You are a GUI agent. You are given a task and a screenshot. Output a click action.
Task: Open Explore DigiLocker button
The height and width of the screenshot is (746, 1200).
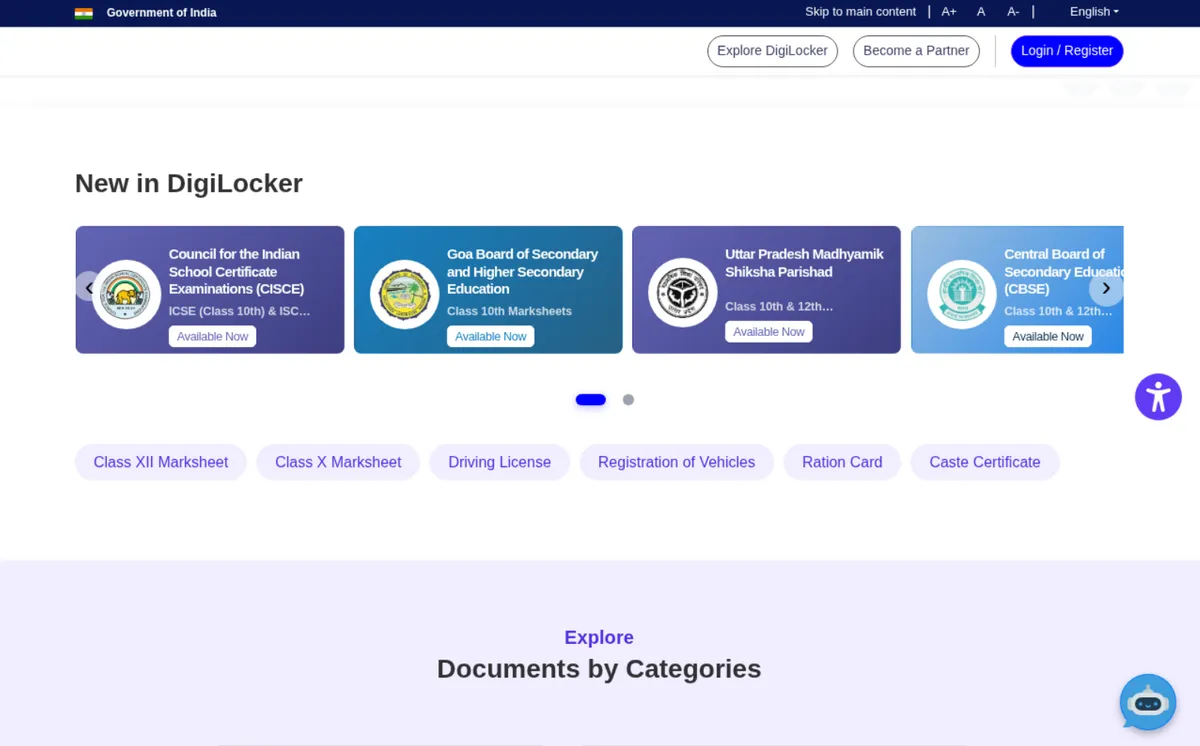click(772, 51)
